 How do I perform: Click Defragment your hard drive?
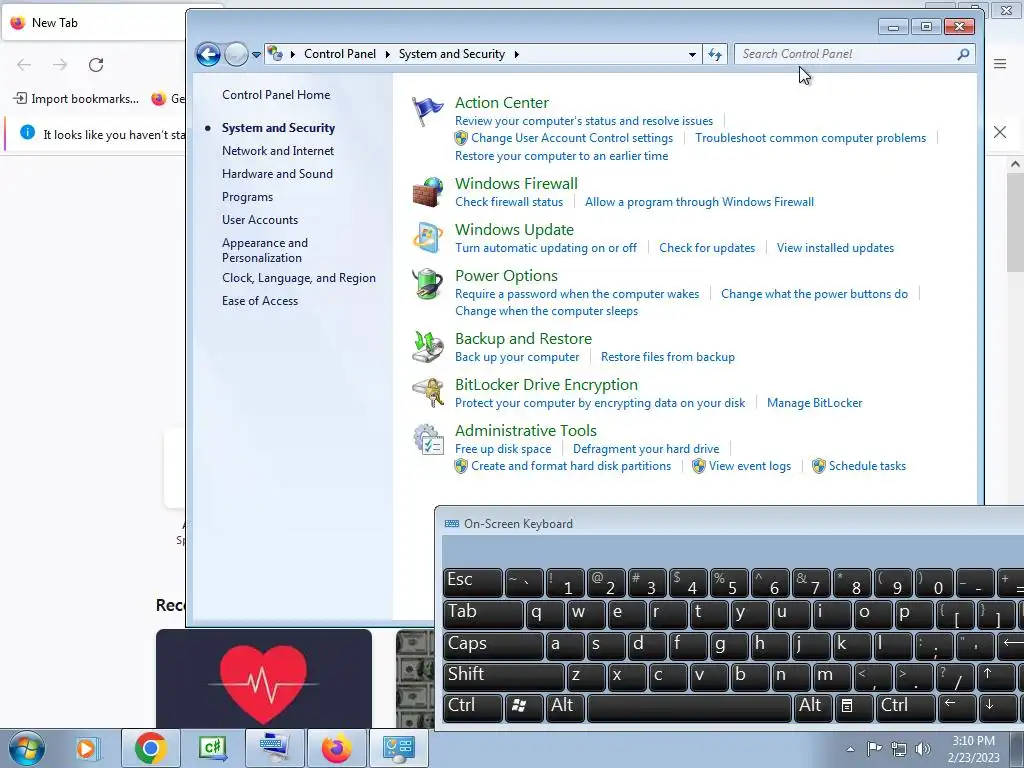(x=646, y=449)
